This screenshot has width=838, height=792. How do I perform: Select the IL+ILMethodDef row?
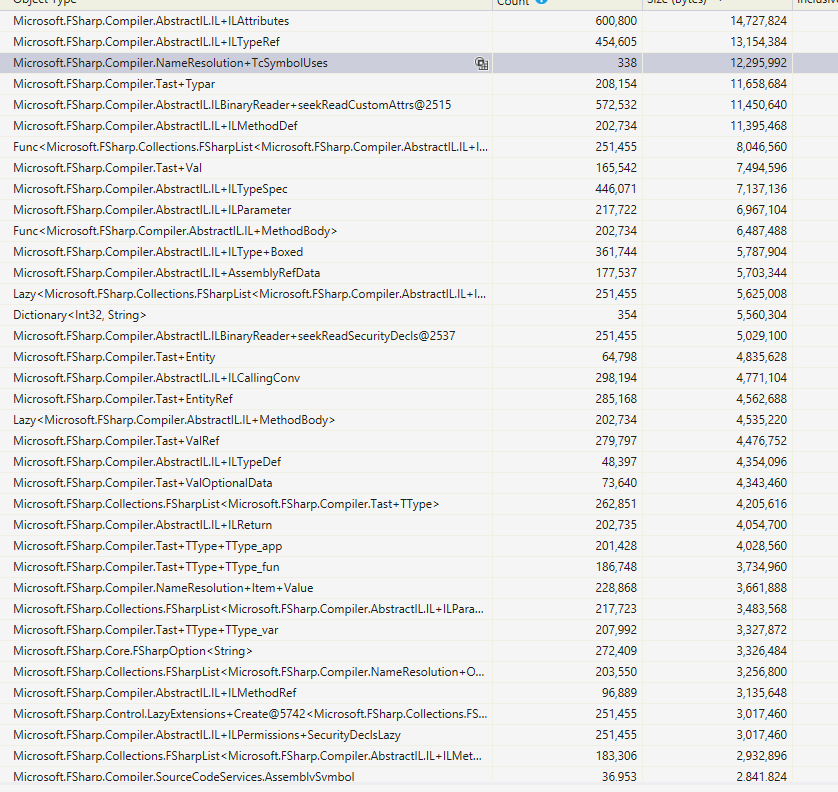pos(419,126)
